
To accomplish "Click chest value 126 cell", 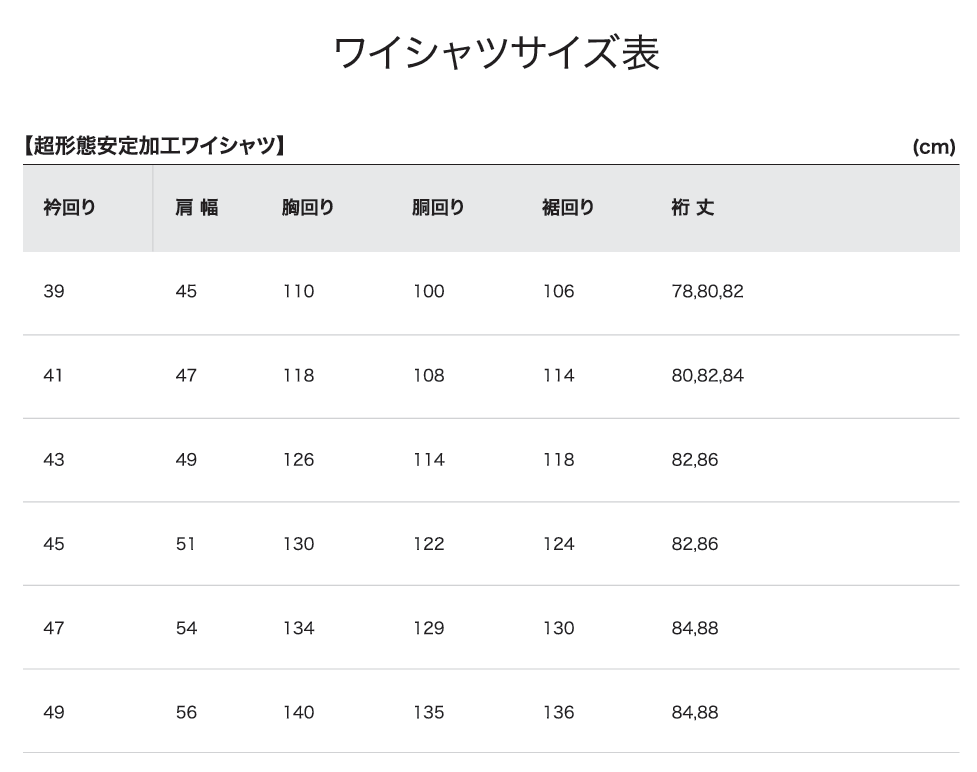I will point(298,460).
